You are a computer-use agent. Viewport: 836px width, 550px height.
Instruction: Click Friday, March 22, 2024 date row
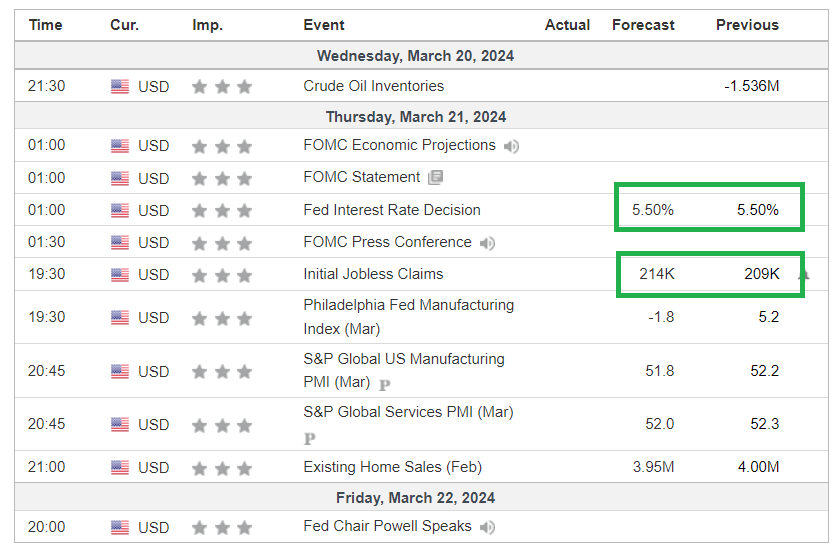pos(421,498)
